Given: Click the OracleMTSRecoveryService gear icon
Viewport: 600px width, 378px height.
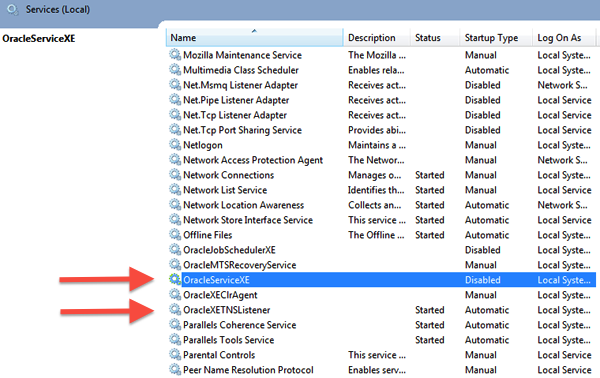Looking at the screenshot, I should [175, 265].
